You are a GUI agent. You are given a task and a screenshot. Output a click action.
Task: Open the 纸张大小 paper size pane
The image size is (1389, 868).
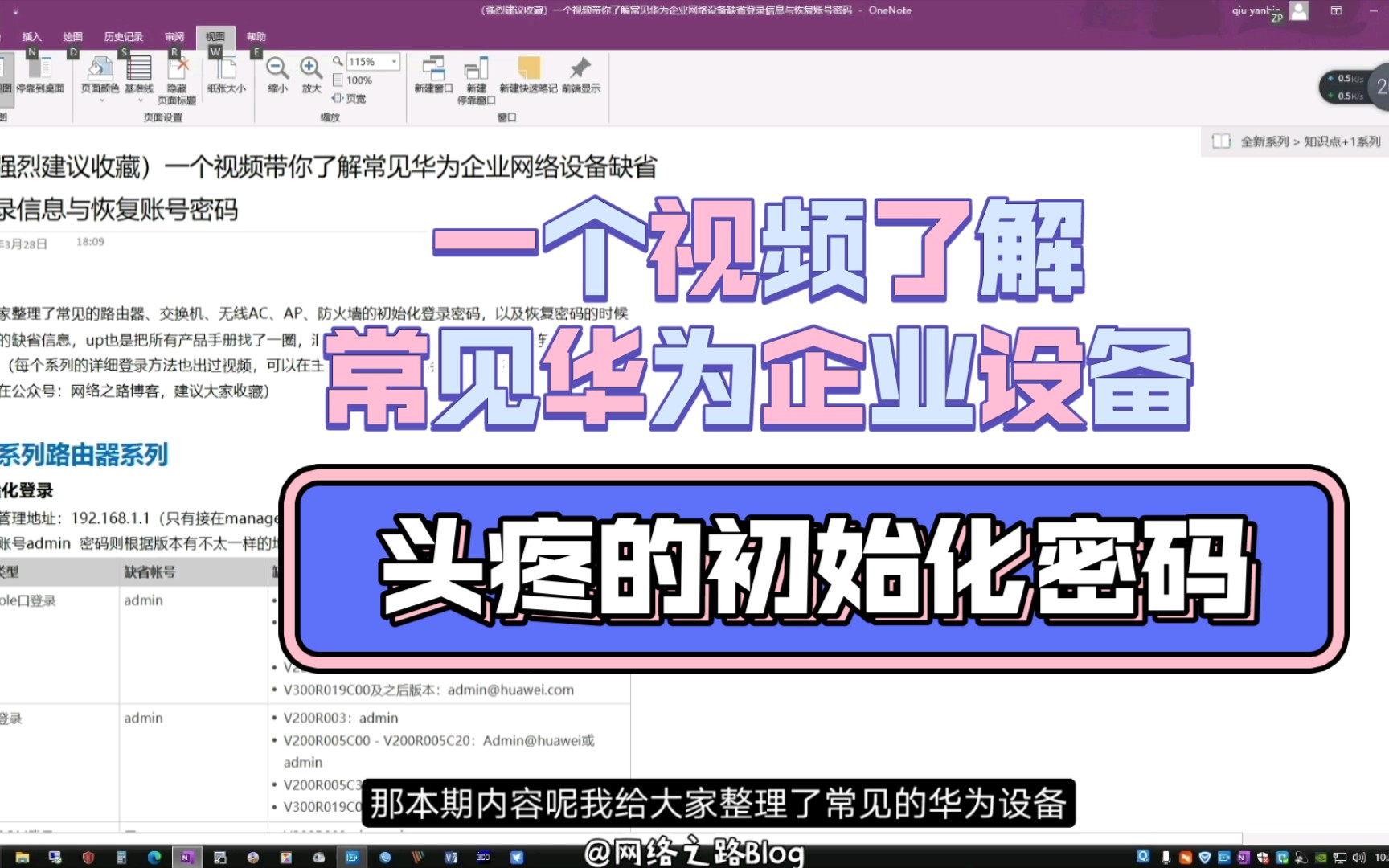point(226,75)
